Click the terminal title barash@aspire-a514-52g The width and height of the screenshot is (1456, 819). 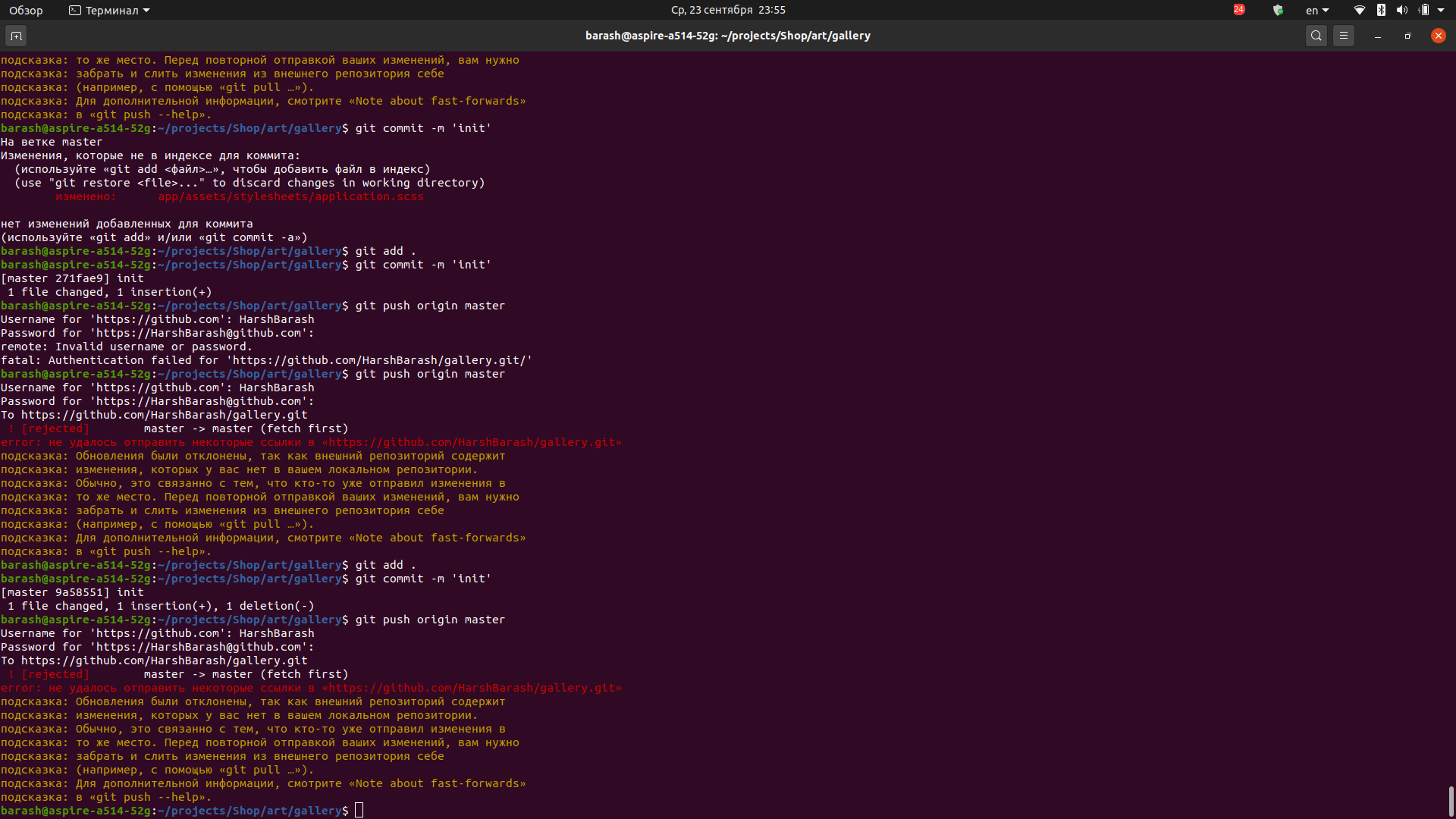coord(728,36)
